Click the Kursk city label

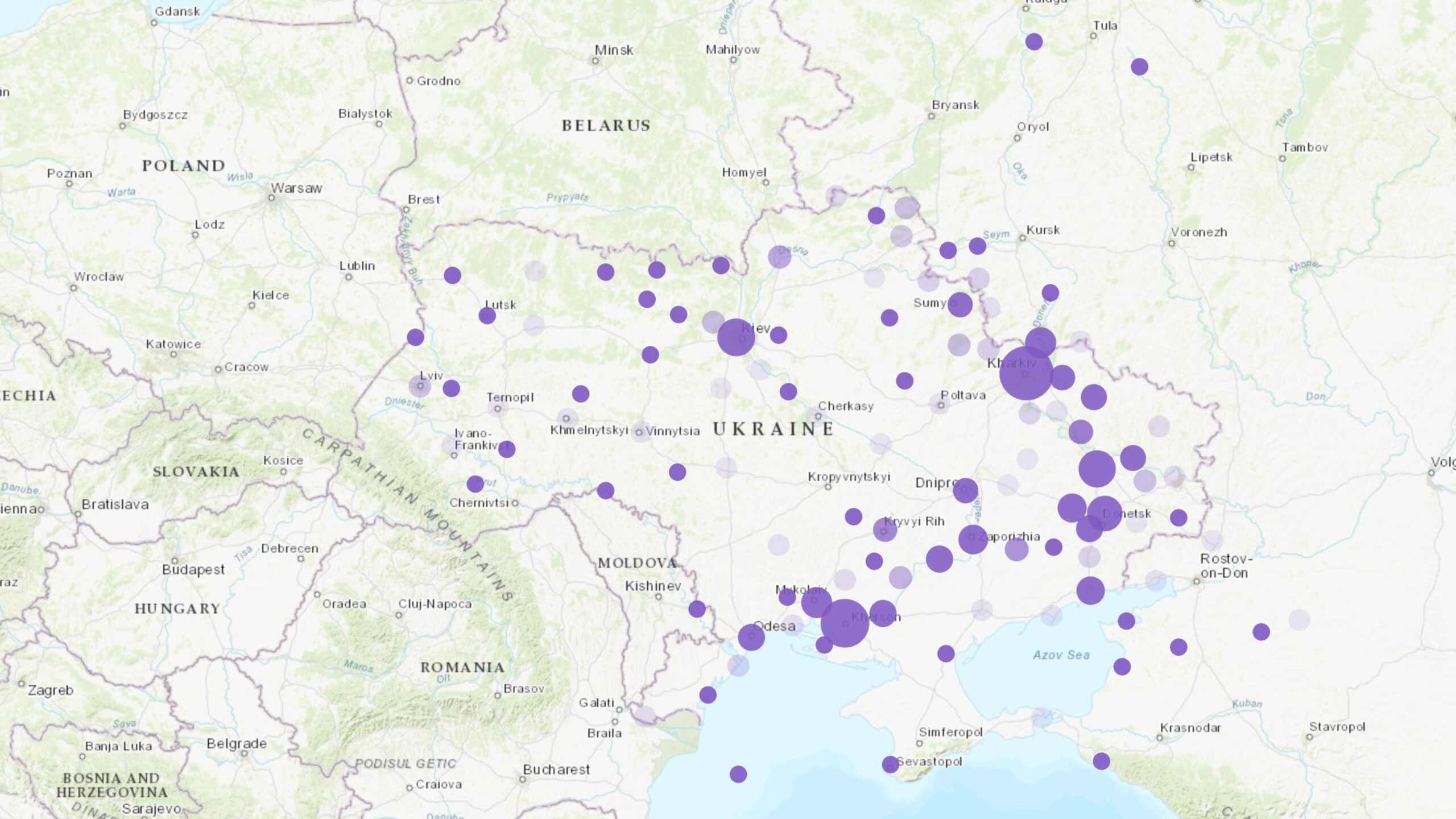[x=1043, y=230]
